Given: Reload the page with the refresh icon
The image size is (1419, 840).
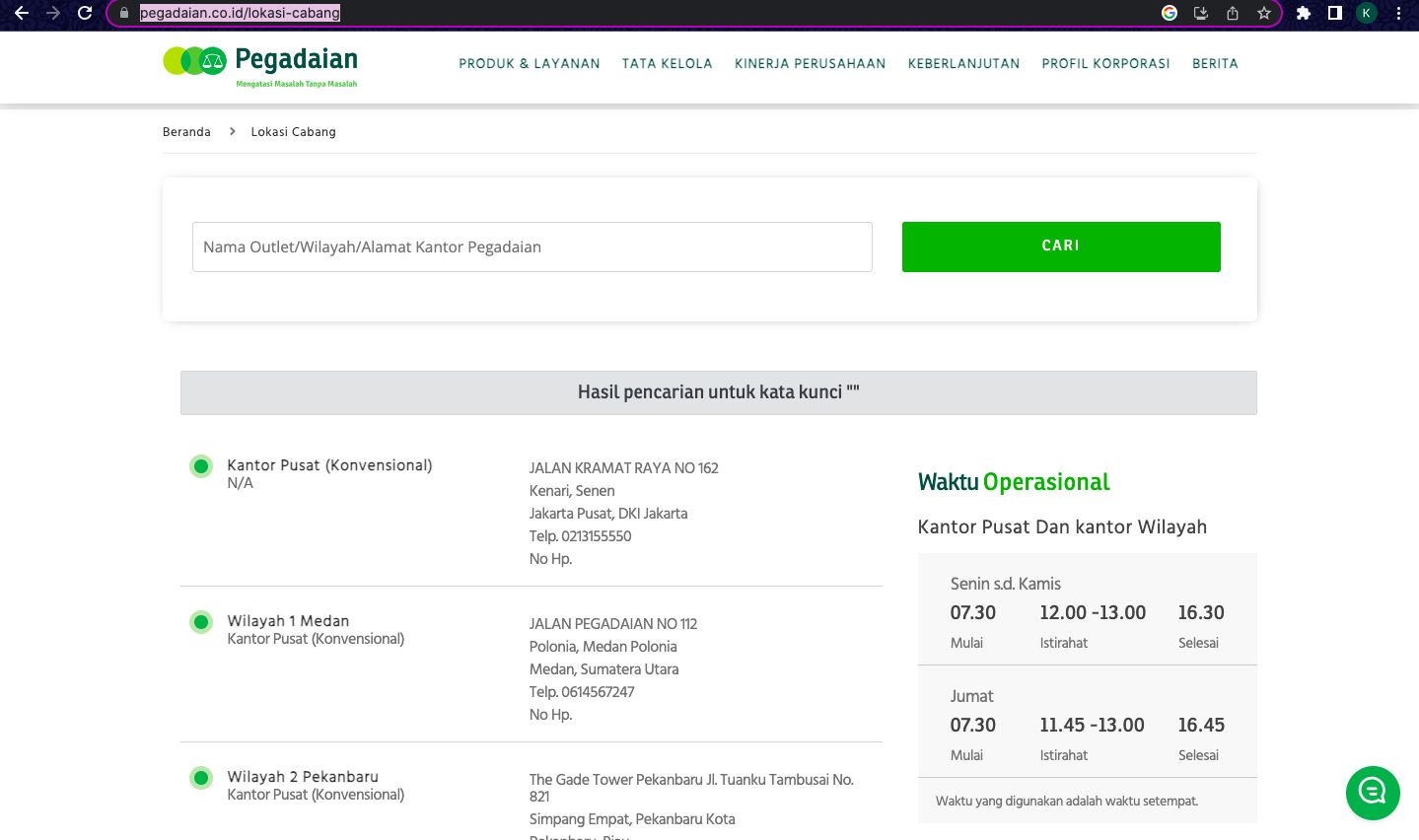Looking at the screenshot, I should tap(85, 13).
